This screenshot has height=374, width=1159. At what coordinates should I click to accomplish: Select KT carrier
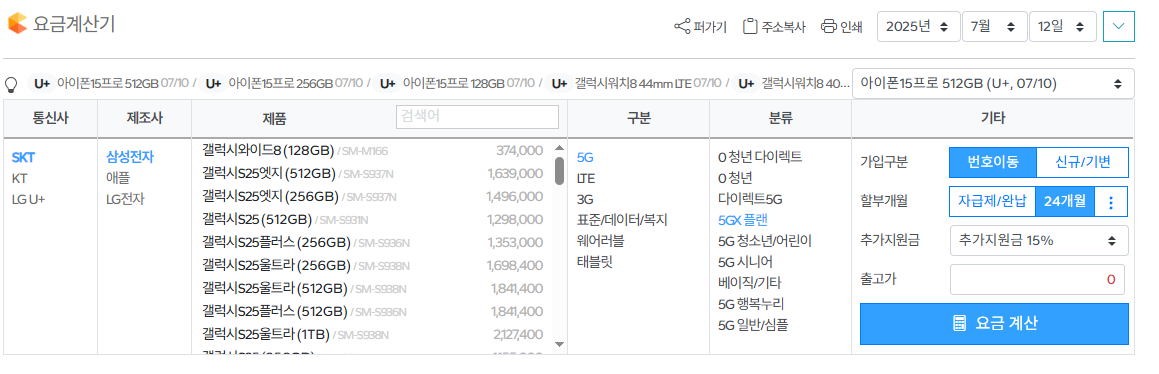click(x=19, y=178)
